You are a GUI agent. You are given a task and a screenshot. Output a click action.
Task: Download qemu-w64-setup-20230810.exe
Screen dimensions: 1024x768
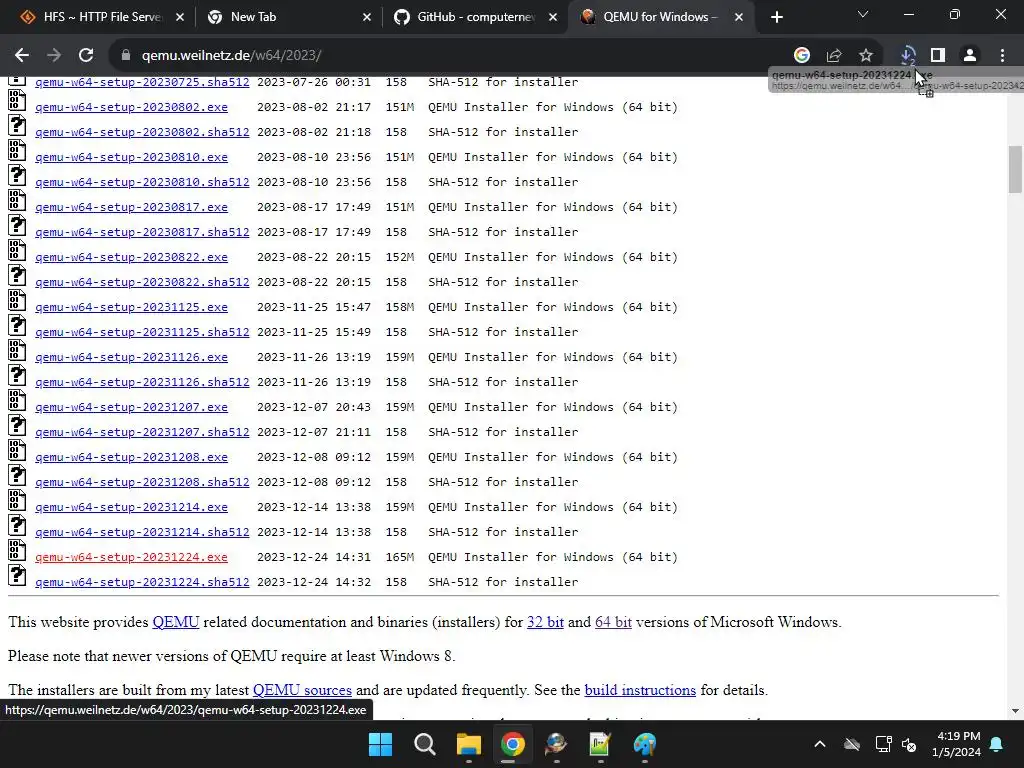[x=131, y=157]
